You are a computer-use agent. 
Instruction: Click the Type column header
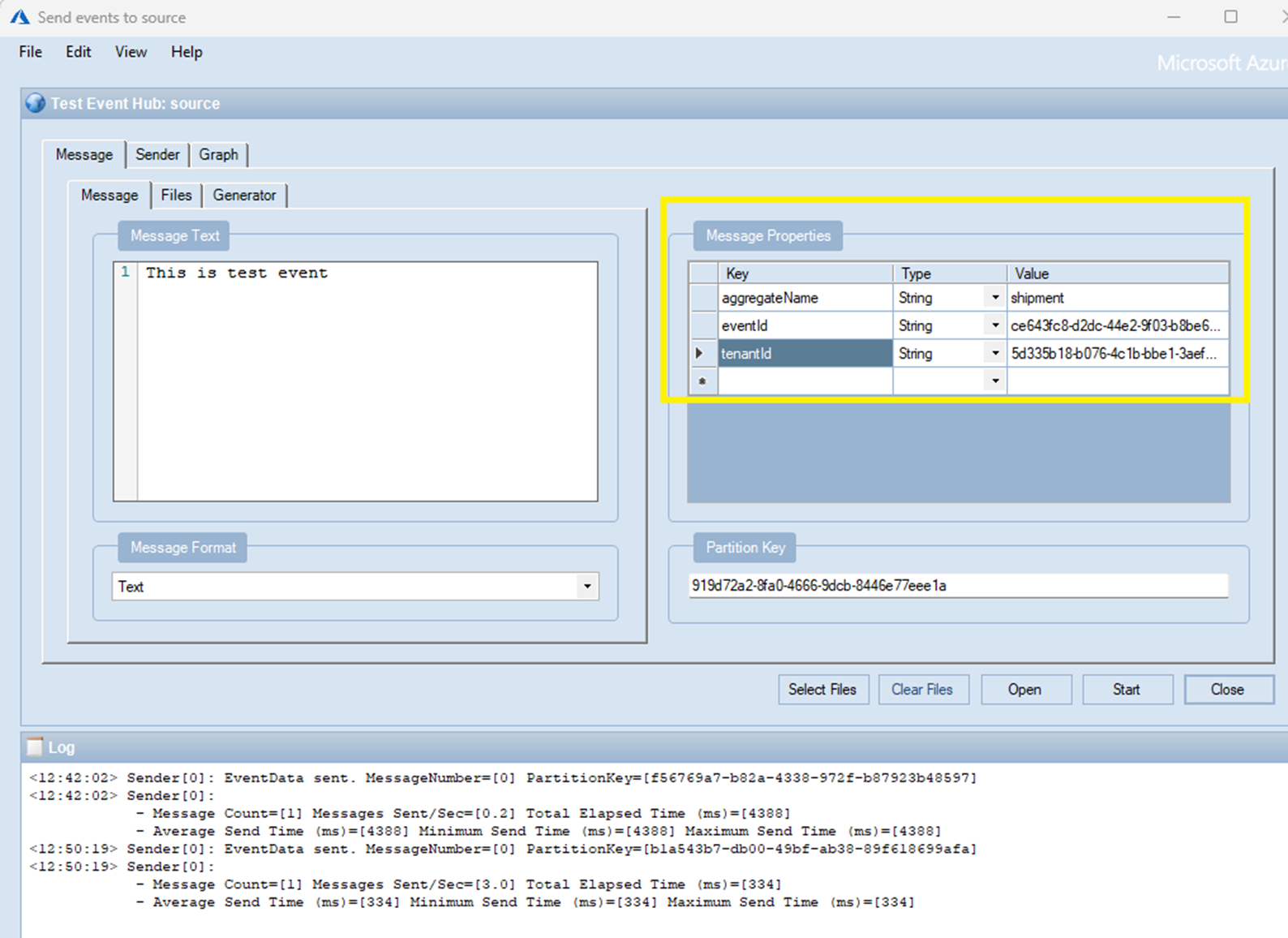[x=950, y=273]
